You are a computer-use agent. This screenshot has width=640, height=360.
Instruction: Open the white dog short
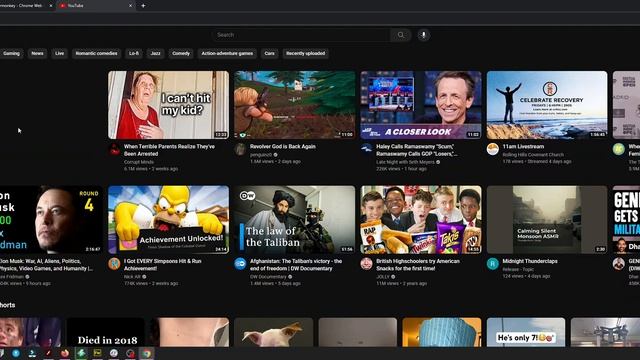click(273, 332)
